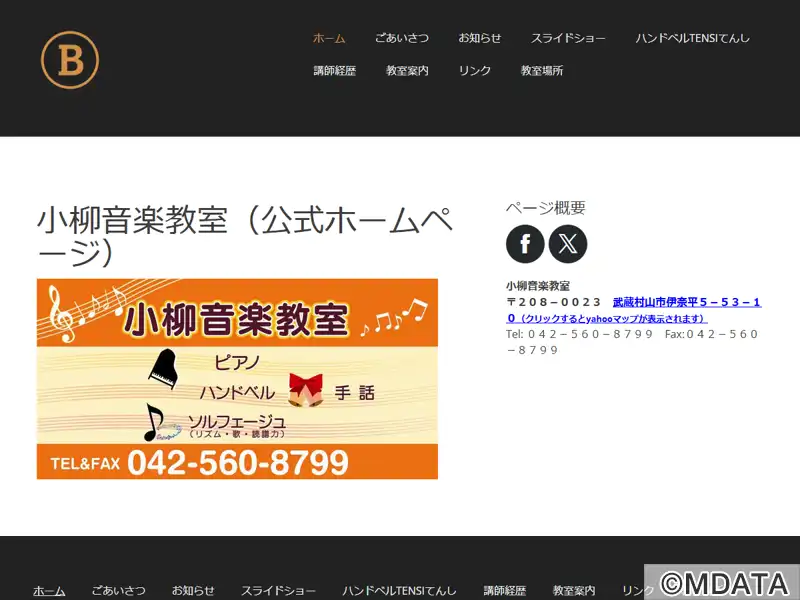Click the ページ概要 sidebar heading
The width and height of the screenshot is (800, 600).
(x=545, y=208)
